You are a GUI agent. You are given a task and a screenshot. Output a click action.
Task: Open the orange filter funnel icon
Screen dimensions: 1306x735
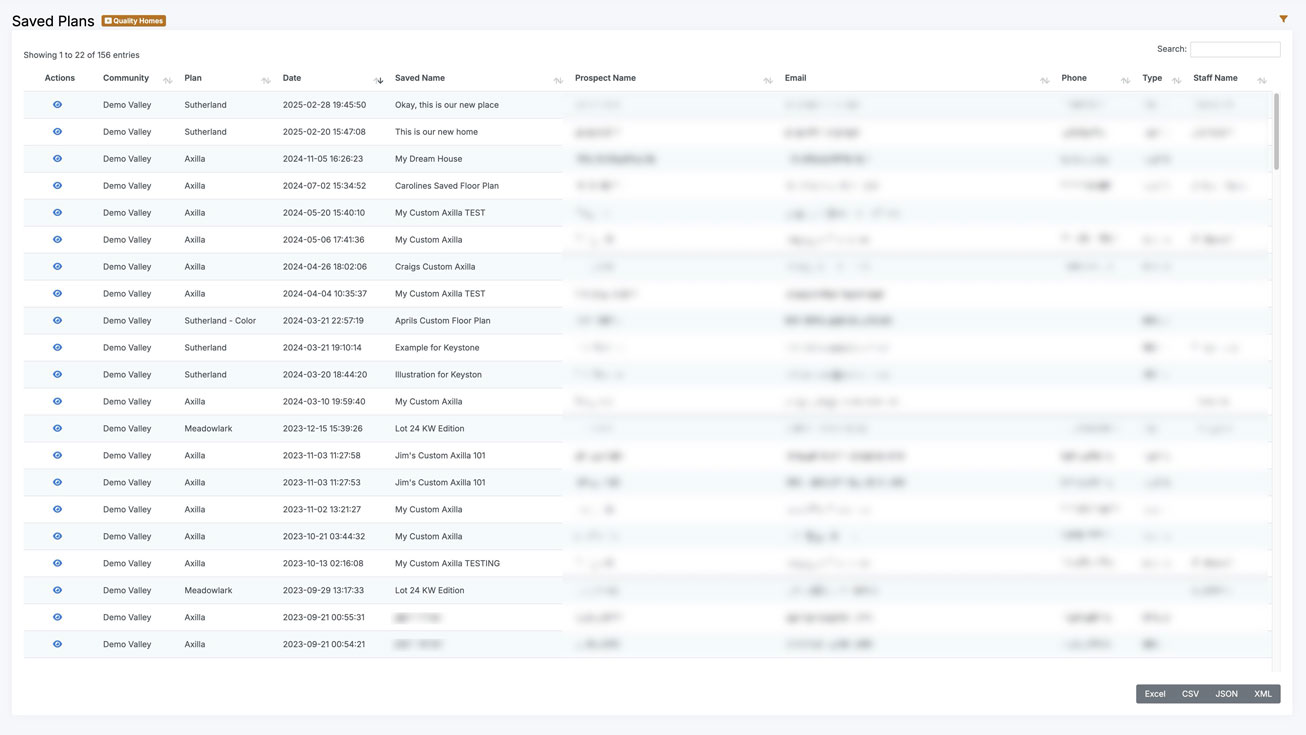point(1283,19)
